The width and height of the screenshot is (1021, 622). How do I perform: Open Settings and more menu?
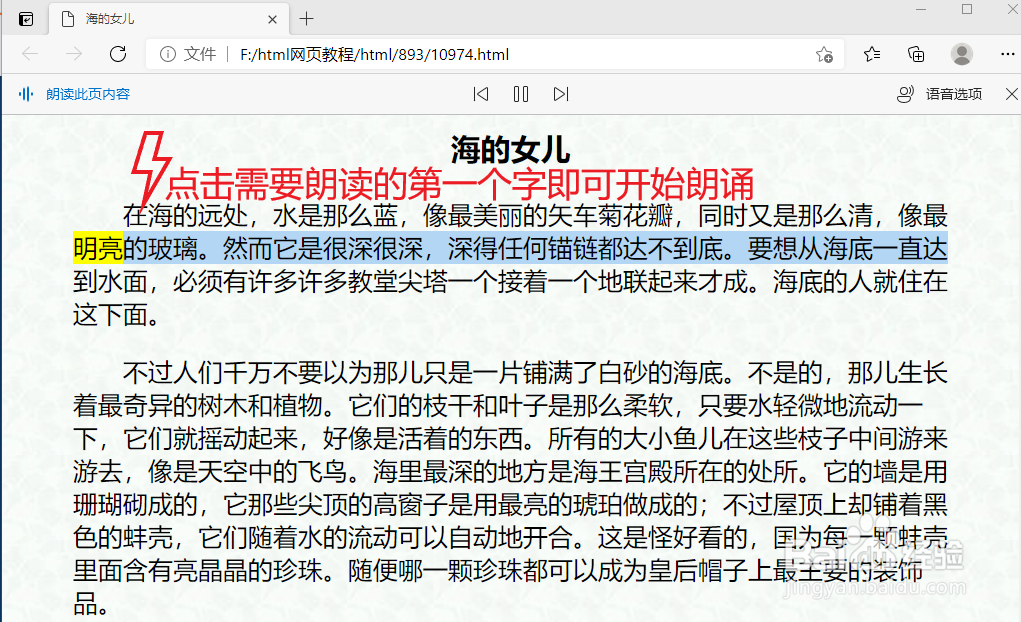coord(1007,54)
